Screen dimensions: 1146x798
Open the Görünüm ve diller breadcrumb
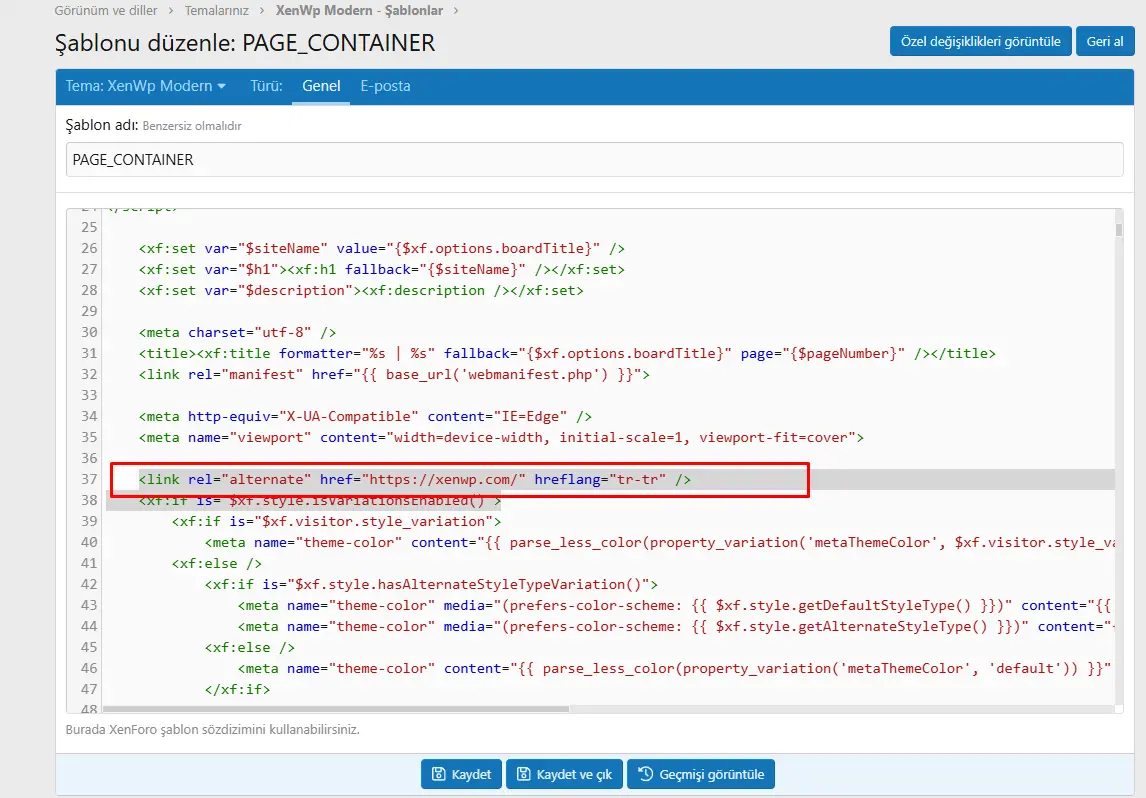point(106,10)
